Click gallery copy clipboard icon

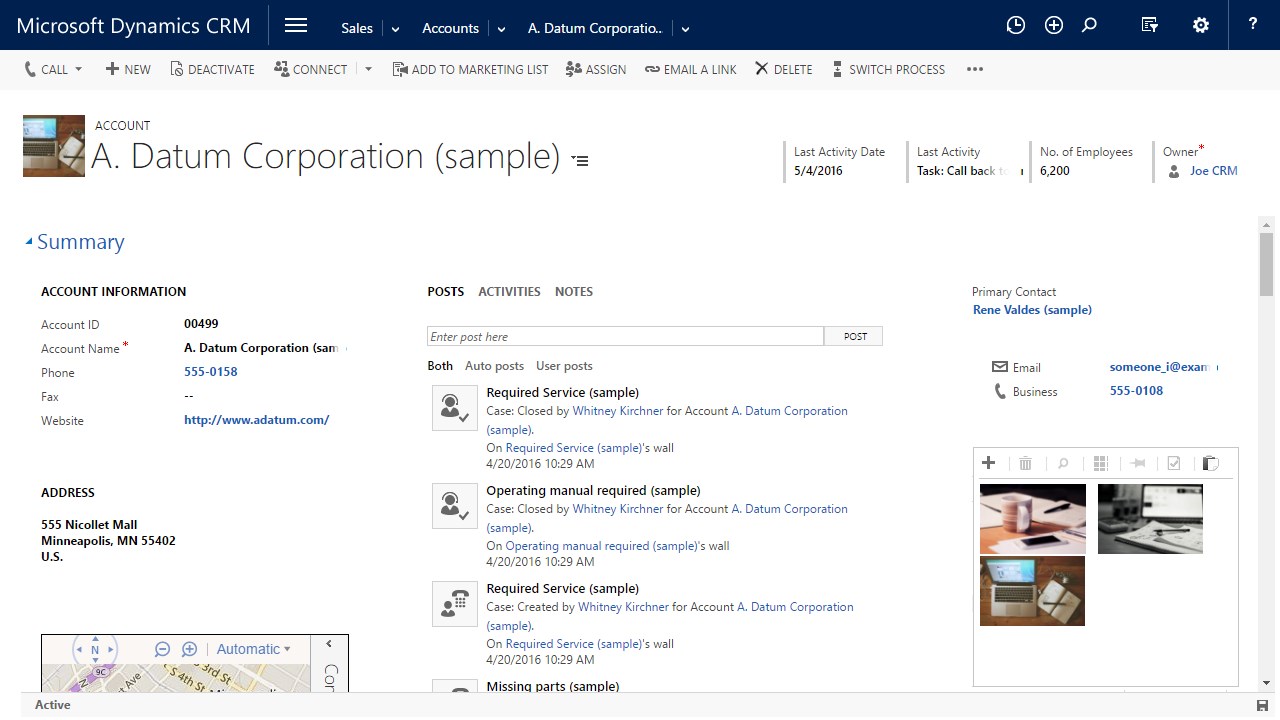(x=1211, y=463)
